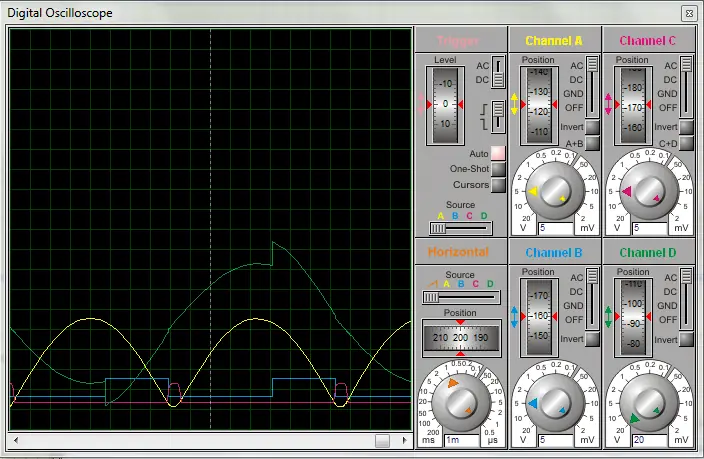
Task: Click the Channel A panel header
Action: pyautogui.click(x=554, y=40)
